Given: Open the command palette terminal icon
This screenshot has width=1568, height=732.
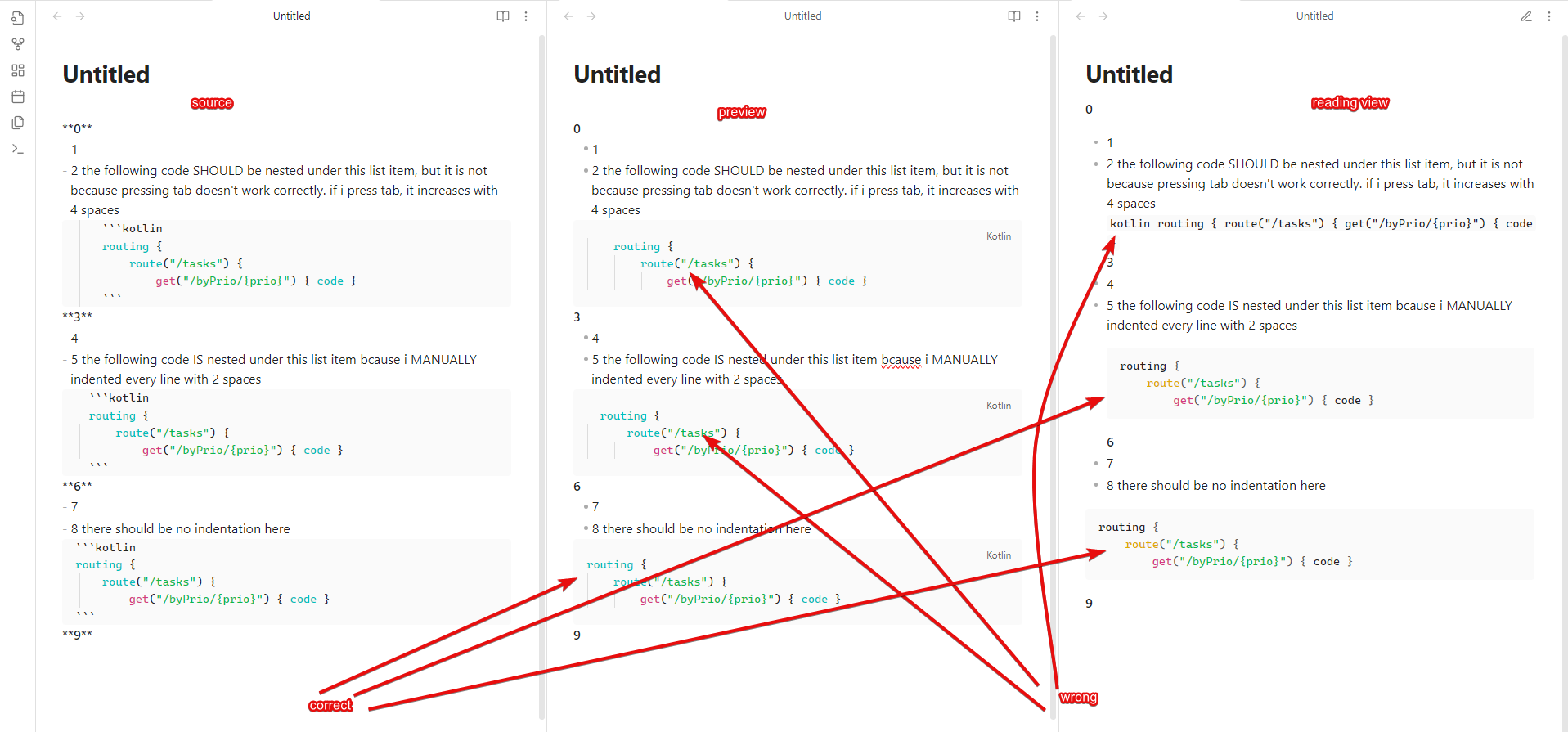Looking at the screenshot, I should (18, 149).
